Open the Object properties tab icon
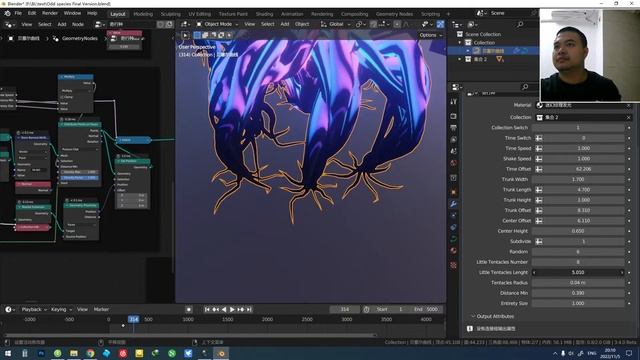Image resolution: width=640 pixels, height=360 pixels. tap(453, 192)
